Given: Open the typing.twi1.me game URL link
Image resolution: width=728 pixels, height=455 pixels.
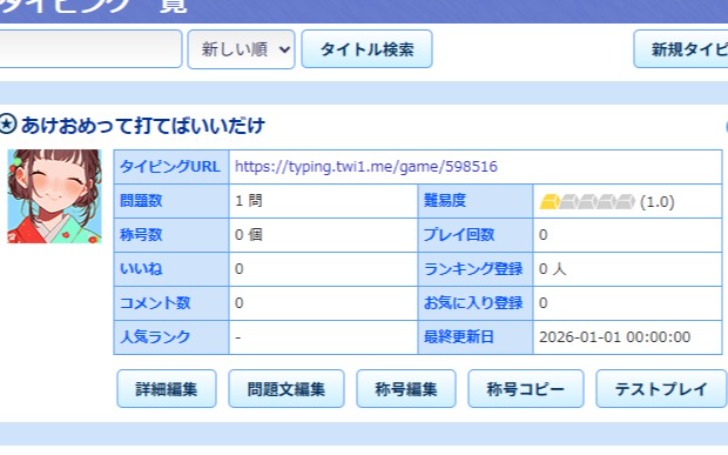Looking at the screenshot, I should pyautogui.click(x=366, y=167).
